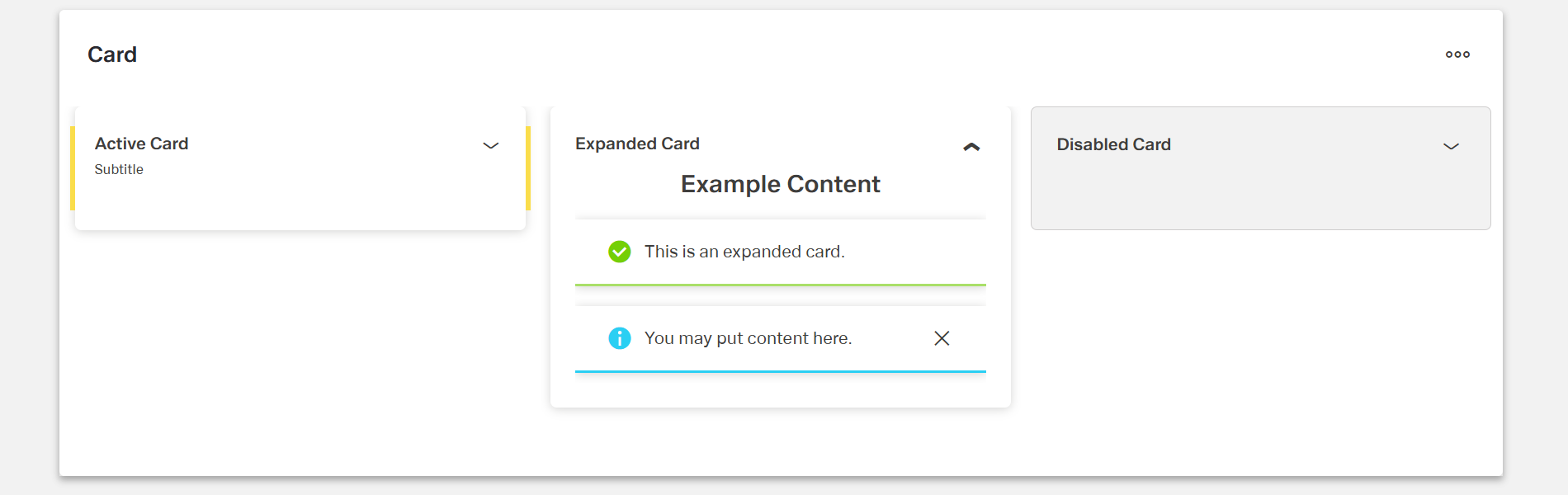Click the "Card" panel heading
The height and width of the screenshot is (495, 1568).
pos(112,54)
